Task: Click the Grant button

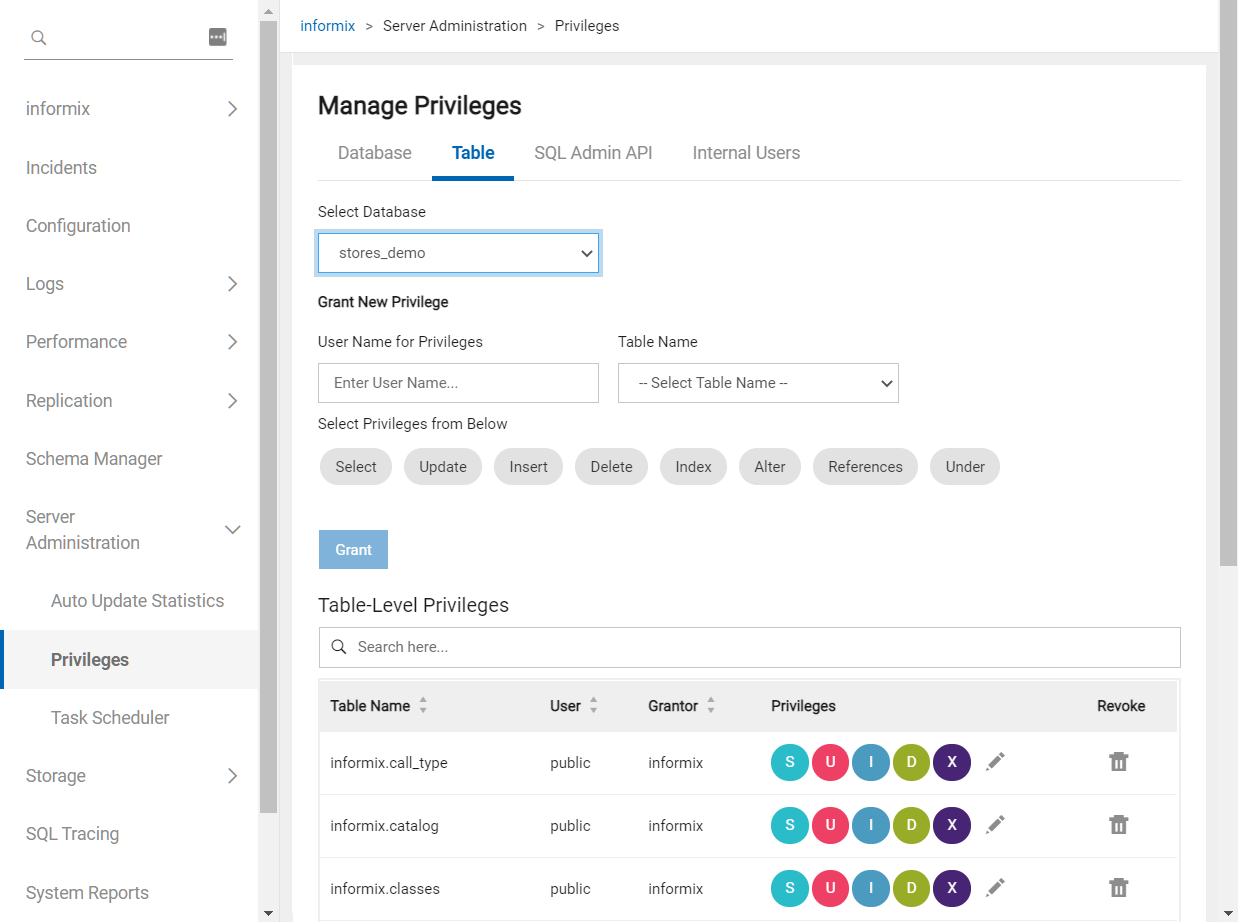Action: click(353, 550)
